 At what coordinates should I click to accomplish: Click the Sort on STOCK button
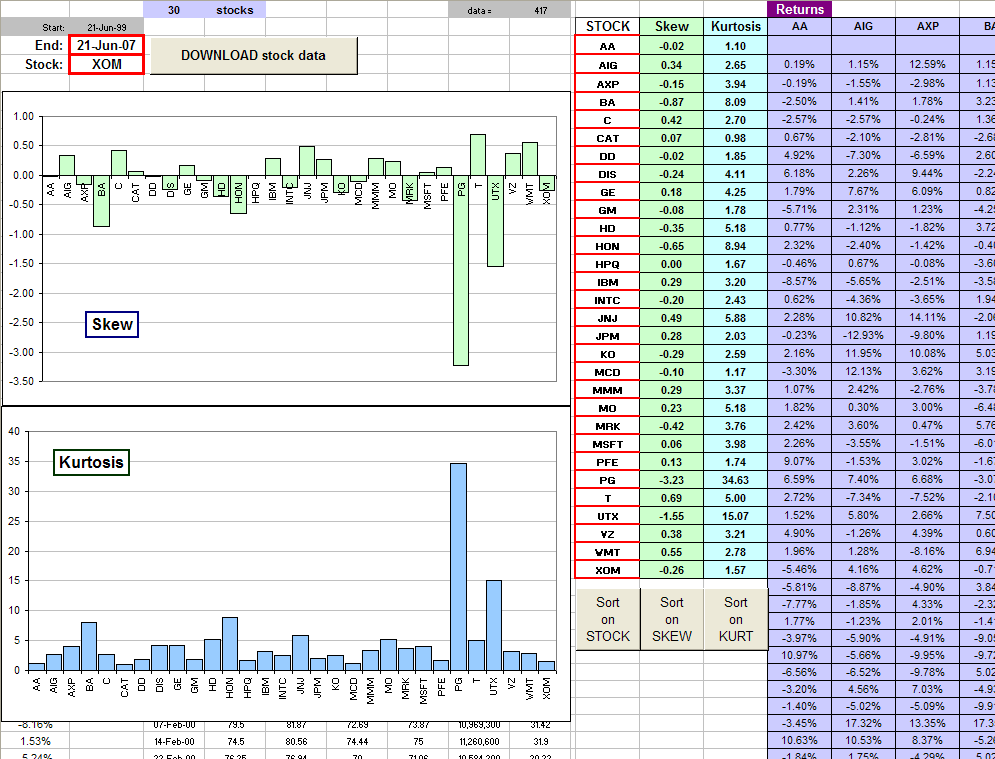point(608,619)
